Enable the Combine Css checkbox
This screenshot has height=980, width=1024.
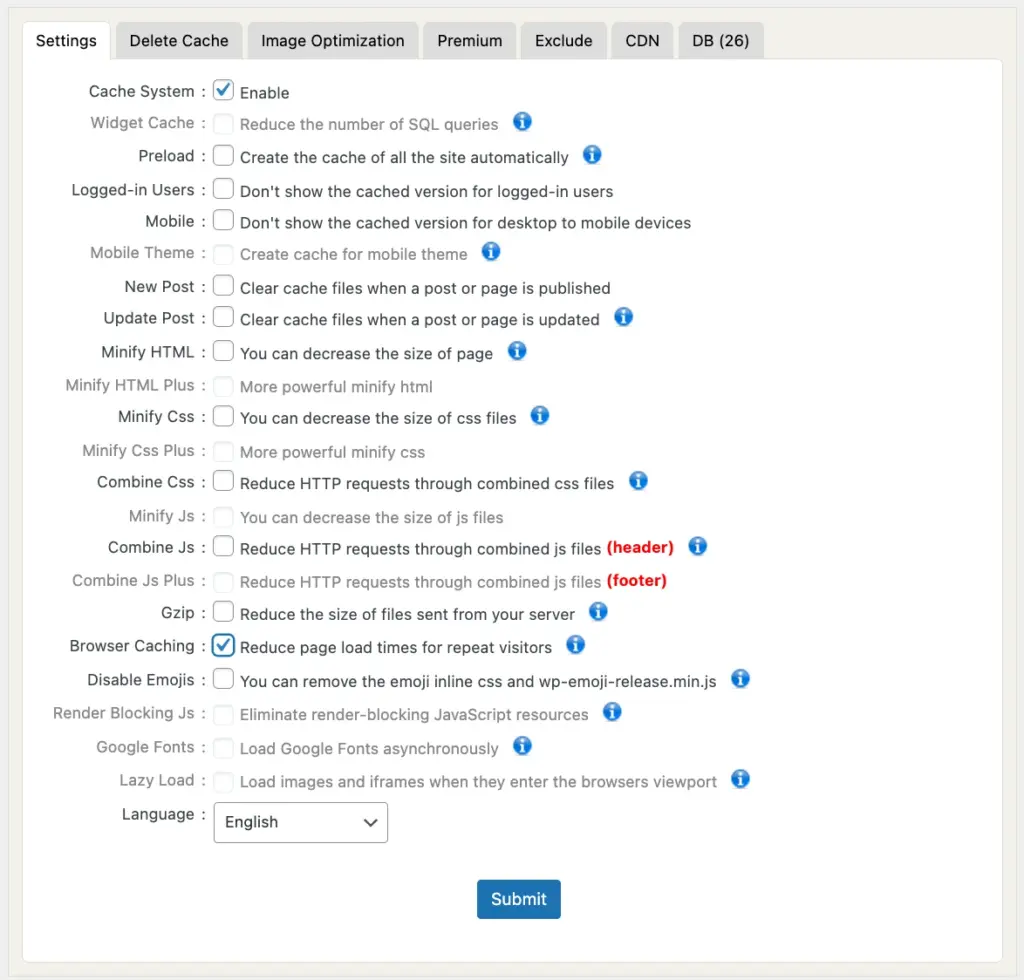223,481
